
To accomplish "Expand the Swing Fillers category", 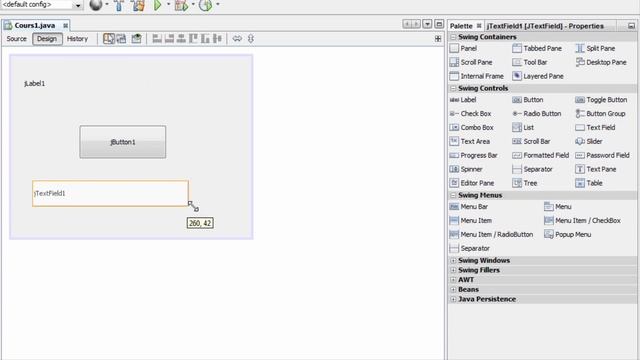I will click(x=453, y=270).
